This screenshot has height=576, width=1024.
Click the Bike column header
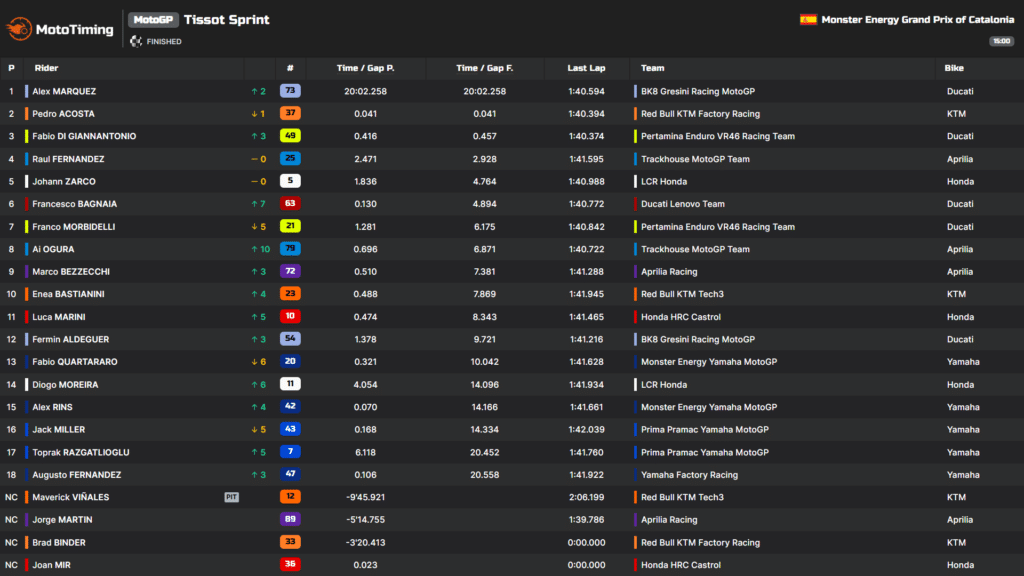click(954, 68)
